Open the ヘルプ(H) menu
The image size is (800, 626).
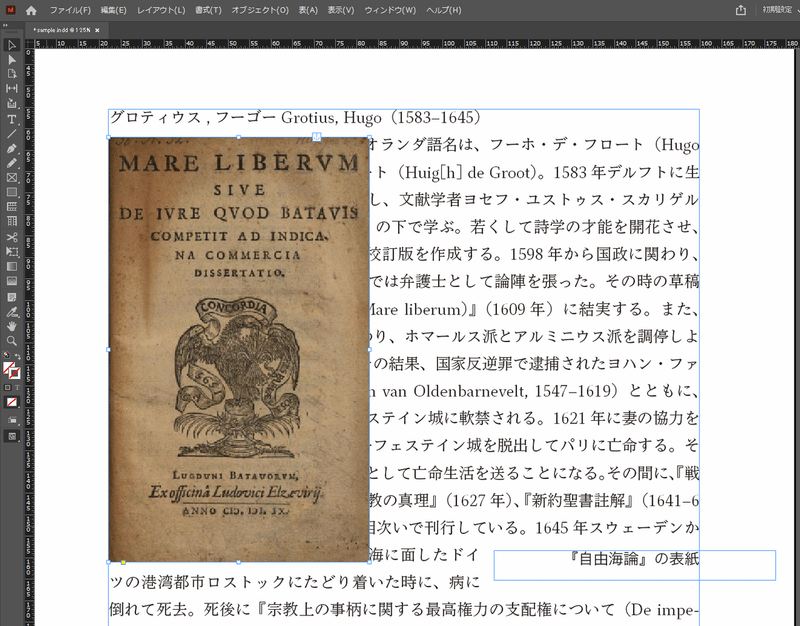(443, 10)
